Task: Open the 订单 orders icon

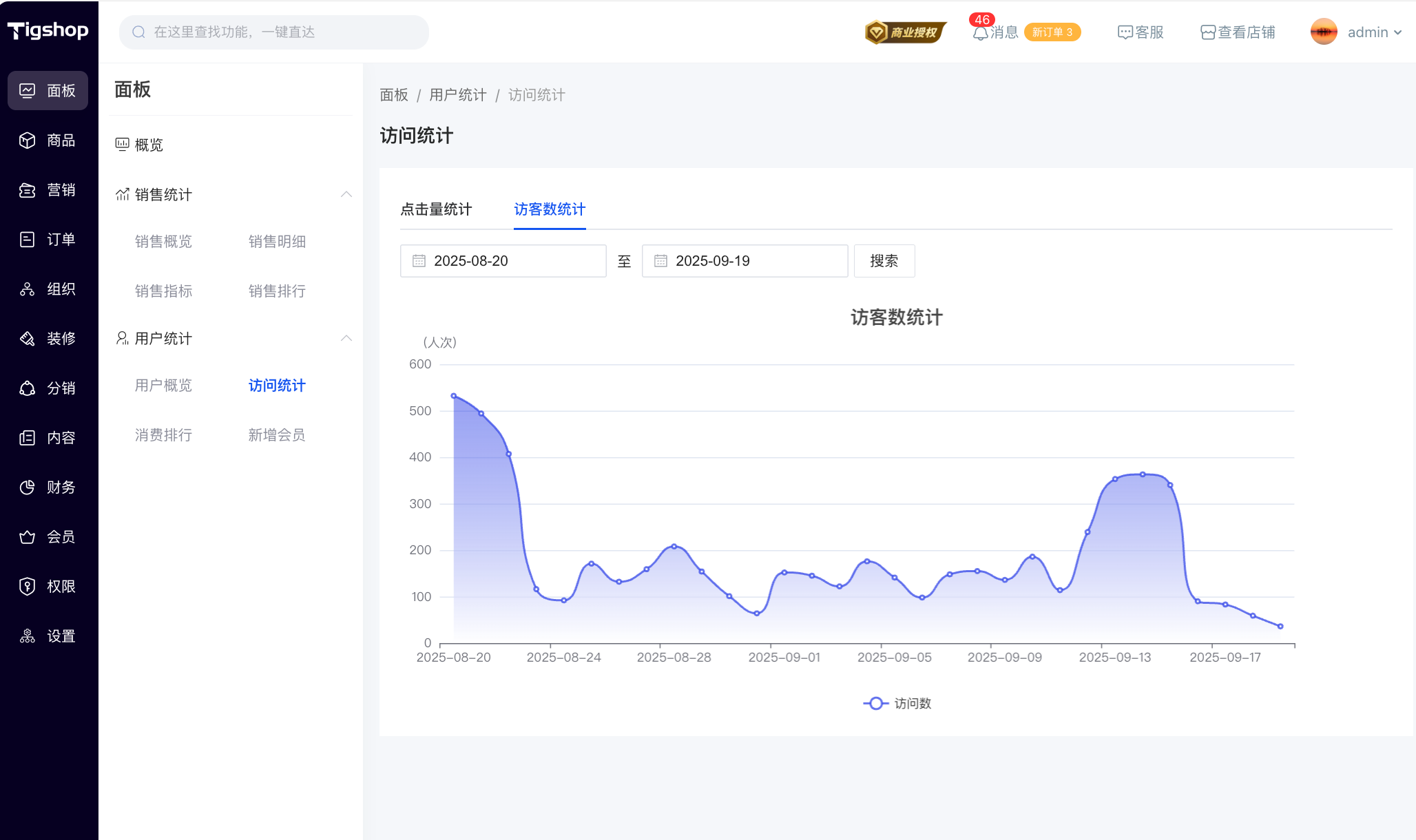Action: (28, 240)
